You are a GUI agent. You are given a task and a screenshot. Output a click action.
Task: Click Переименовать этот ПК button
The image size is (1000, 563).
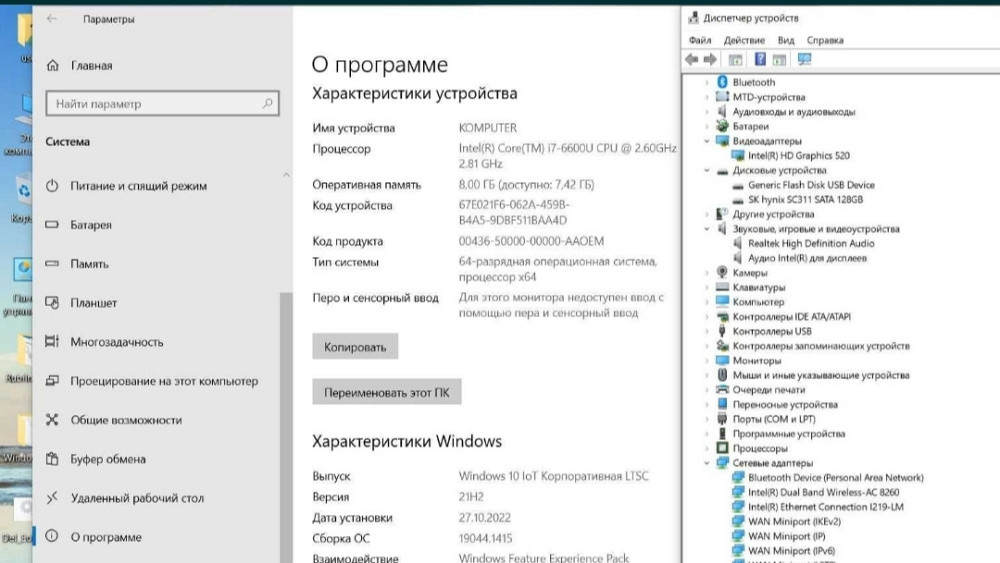[386, 392]
